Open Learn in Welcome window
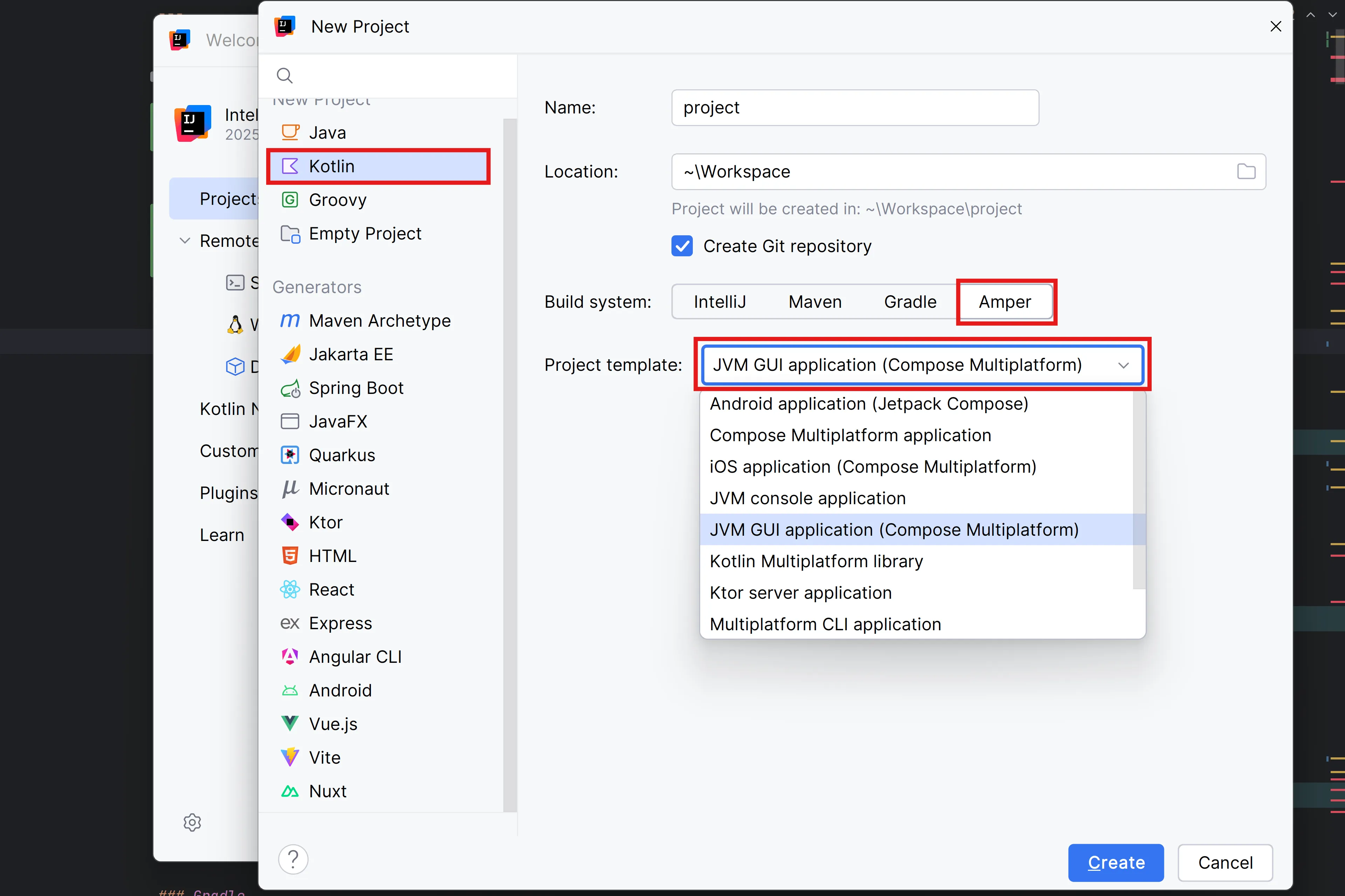The width and height of the screenshot is (1345, 896). click(x=222, y=535)
